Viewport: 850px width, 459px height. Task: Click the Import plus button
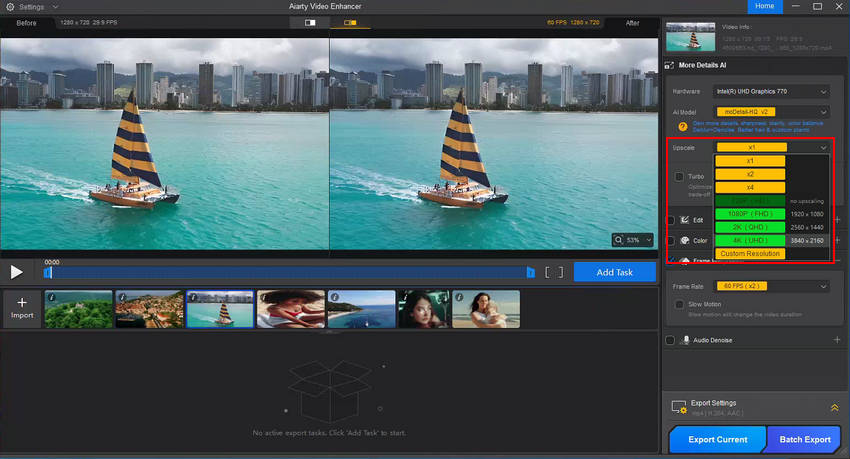click(x=22, y=308)
